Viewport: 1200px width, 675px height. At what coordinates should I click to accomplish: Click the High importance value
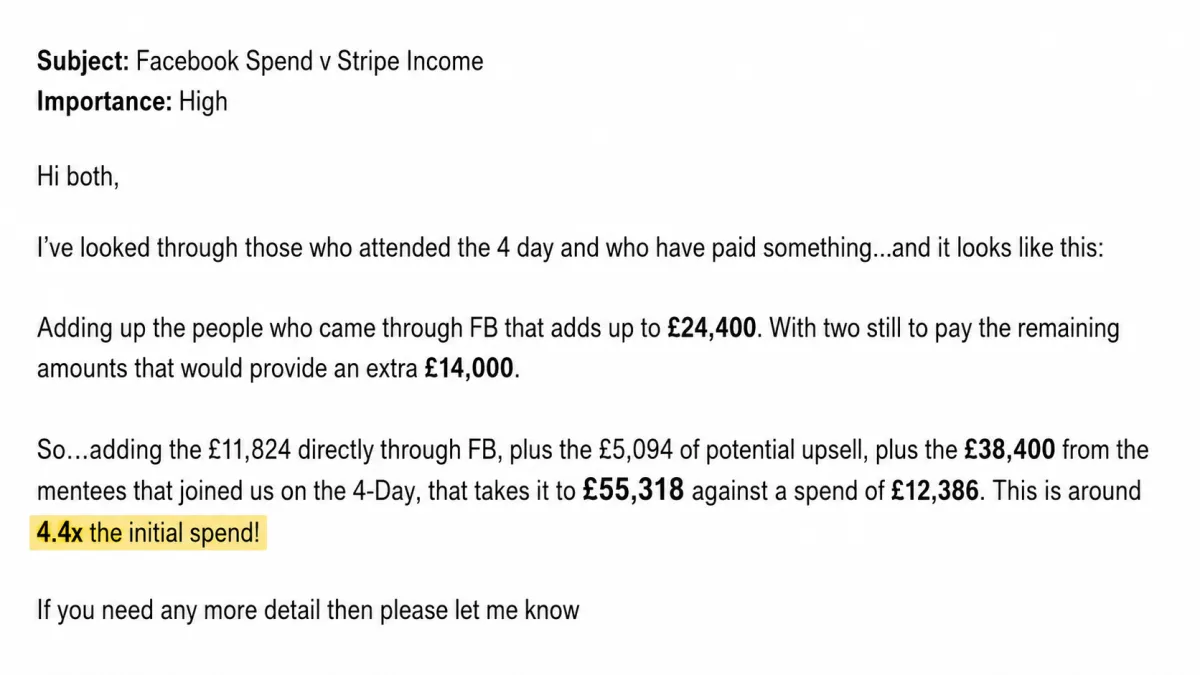coord(203,102)
